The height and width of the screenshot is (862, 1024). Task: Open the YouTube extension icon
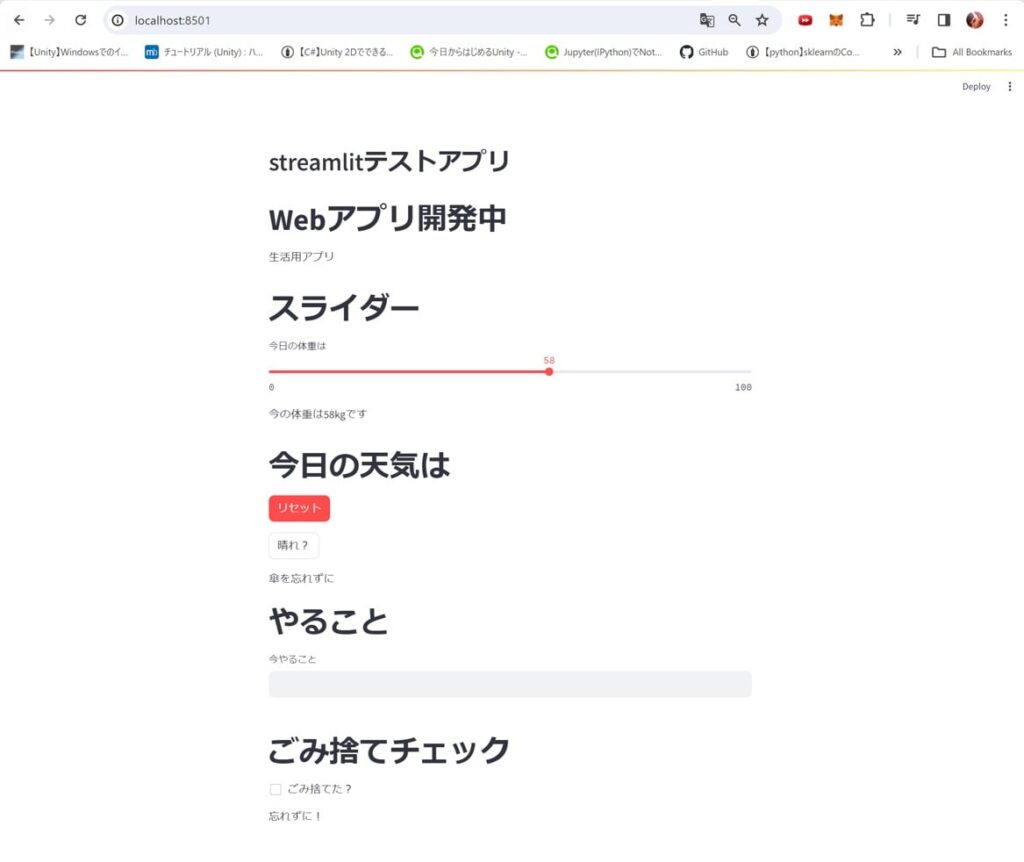(x=805, y=20)
